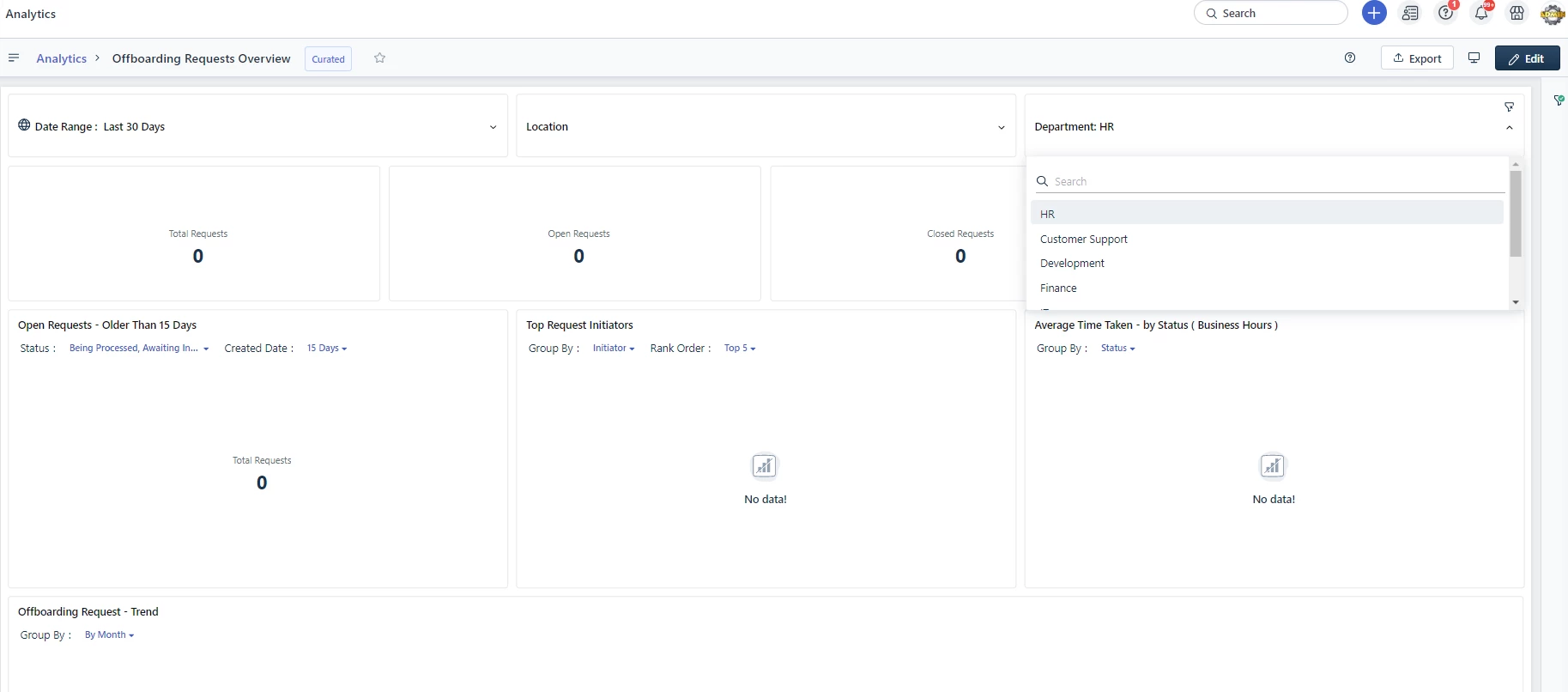This screenshot has height=692, width=1568.
Task: Select Development in department list
Action: click(1267, 263)
